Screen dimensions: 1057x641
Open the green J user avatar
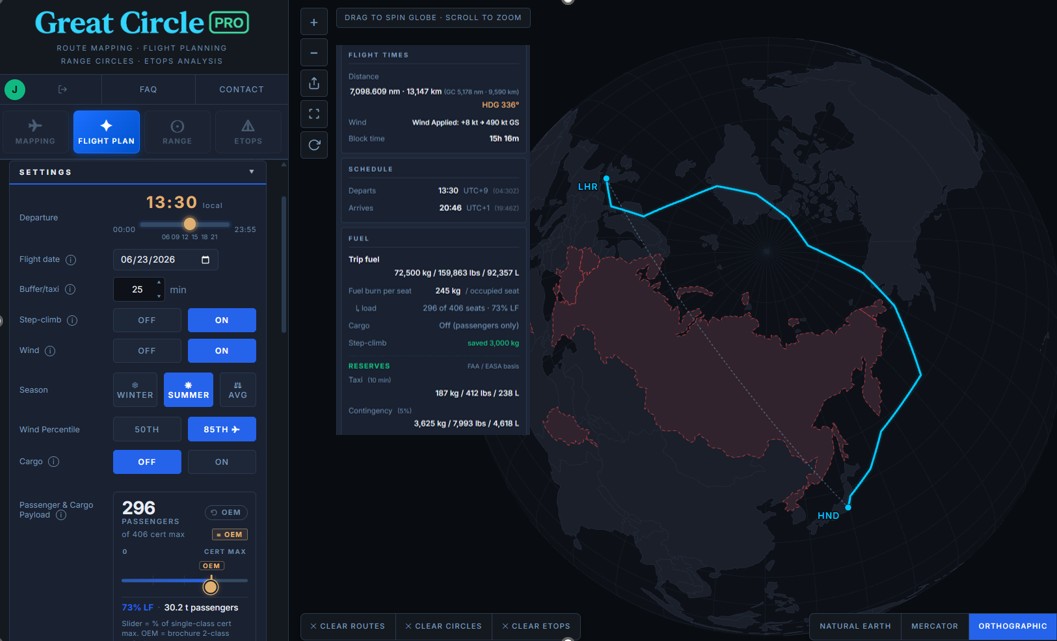click(x=15, y=89)
